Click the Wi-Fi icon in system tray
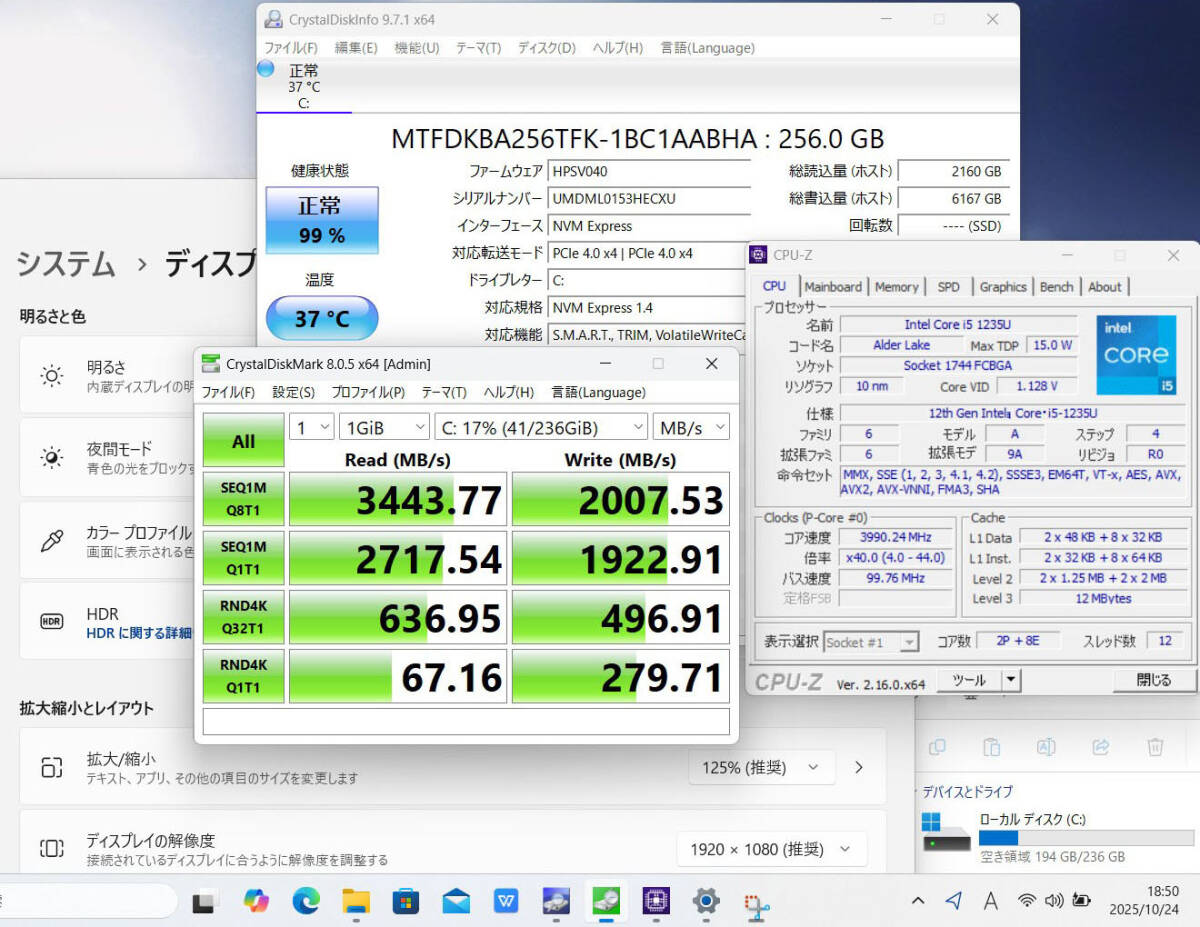 point(1026,901)
